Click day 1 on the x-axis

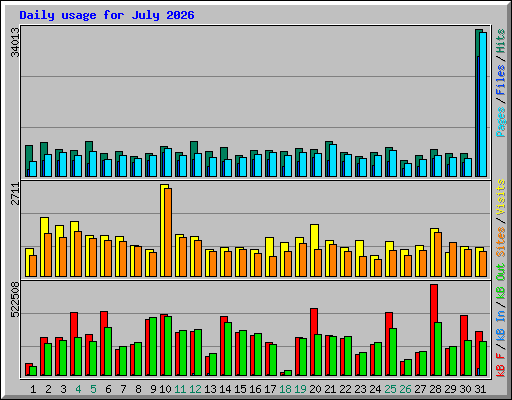tap(33, 389)
